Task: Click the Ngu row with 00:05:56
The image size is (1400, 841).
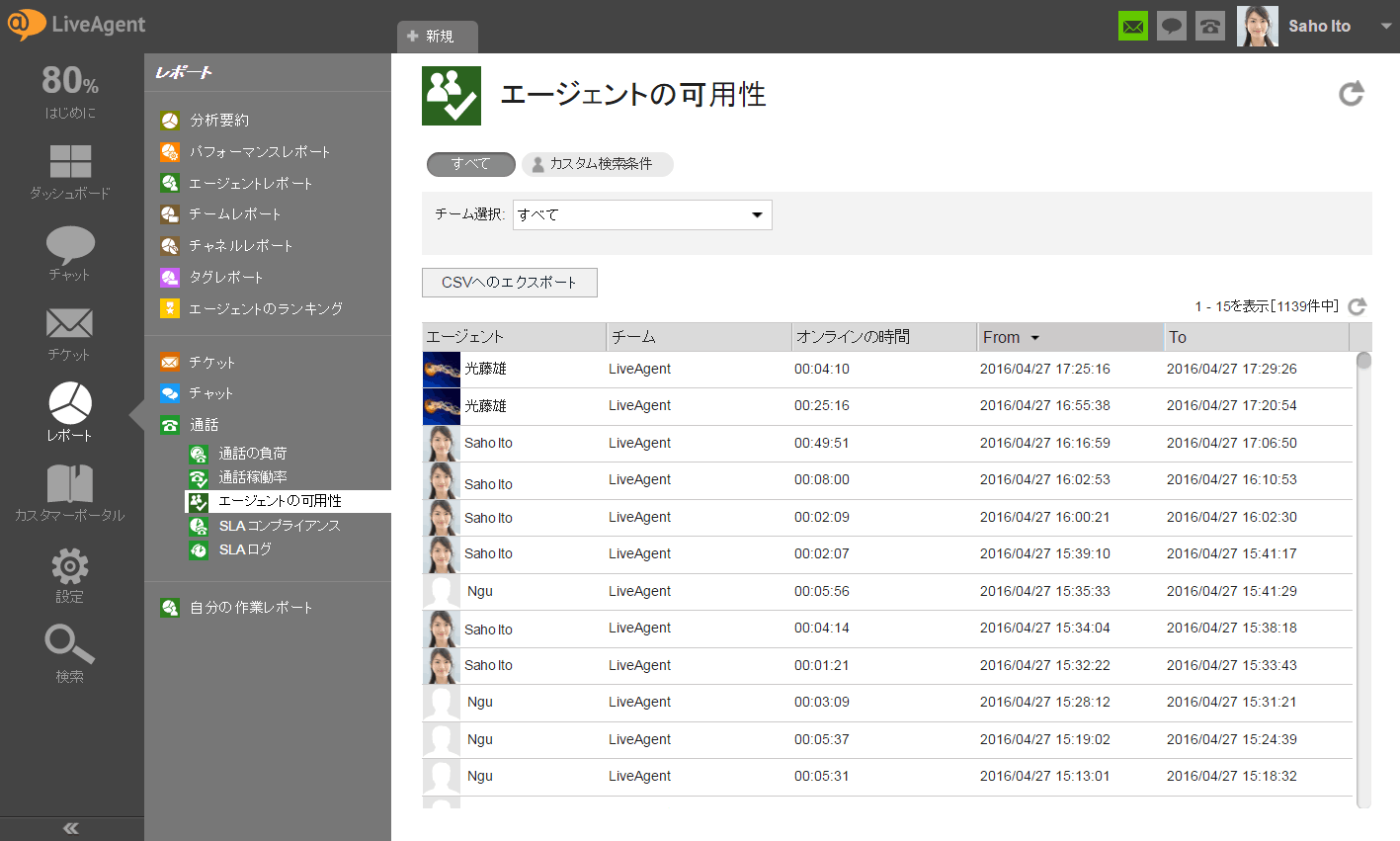Action: pos(887,591)
